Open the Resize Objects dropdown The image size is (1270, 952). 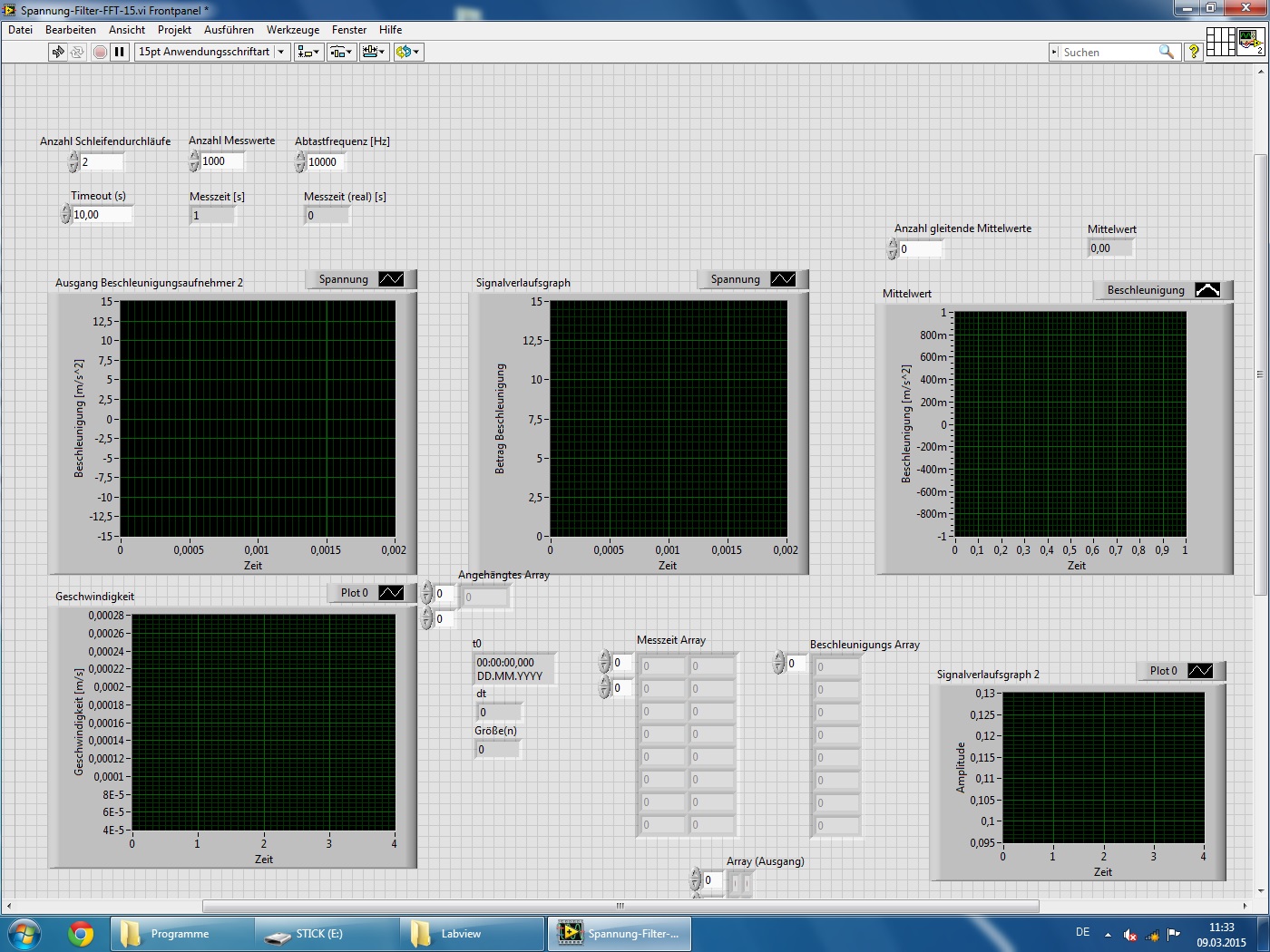(375, 52)
